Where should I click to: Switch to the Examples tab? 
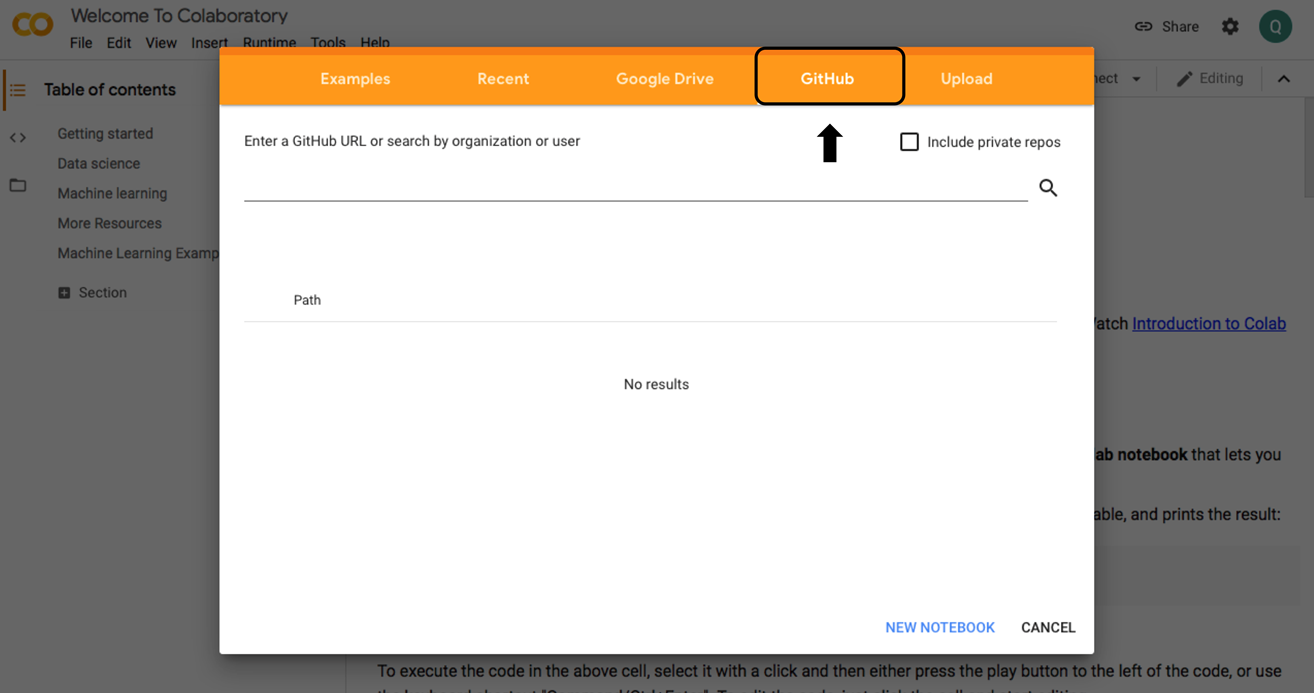coord(355,79)
